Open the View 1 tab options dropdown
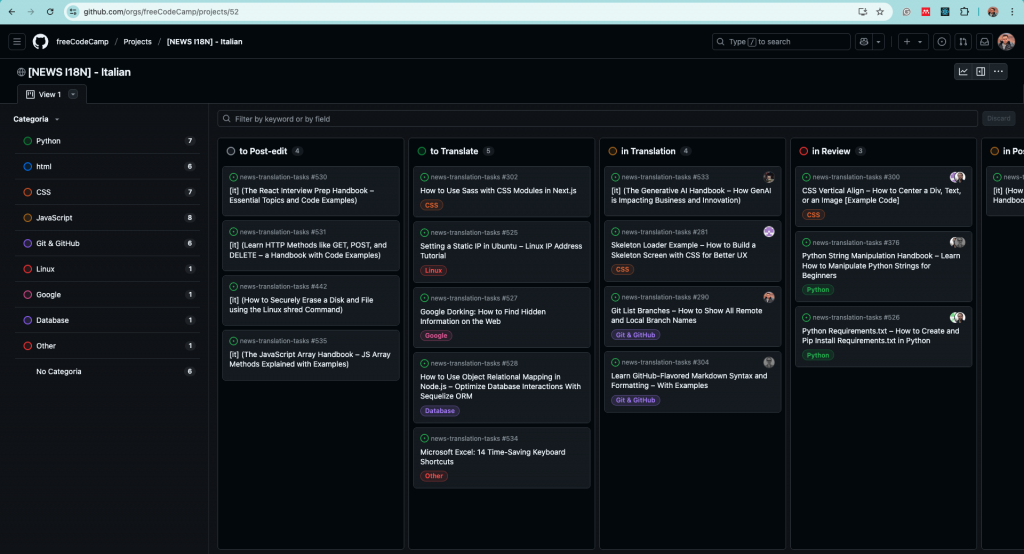Screen dimensions: 1024x554 73,95
